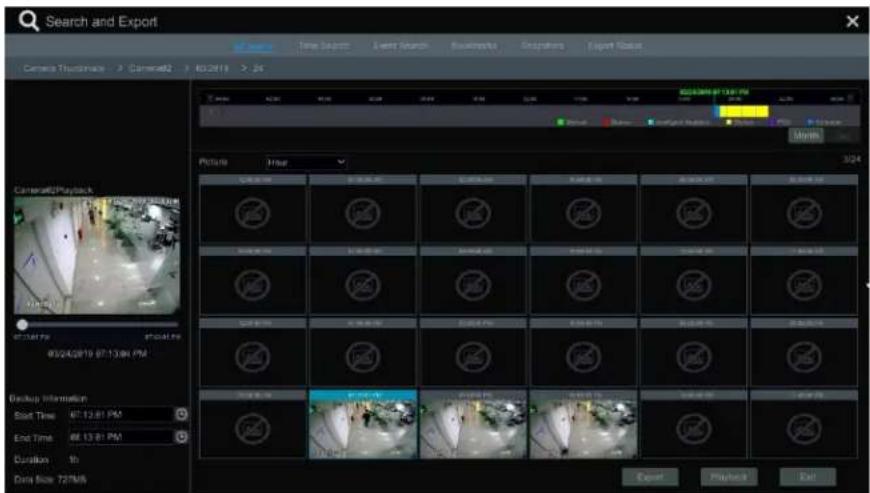Click the 03/2019 month breadcrumb
This screenshot has height=493, width=870.
pyautogui.click(x=212, y=68)
